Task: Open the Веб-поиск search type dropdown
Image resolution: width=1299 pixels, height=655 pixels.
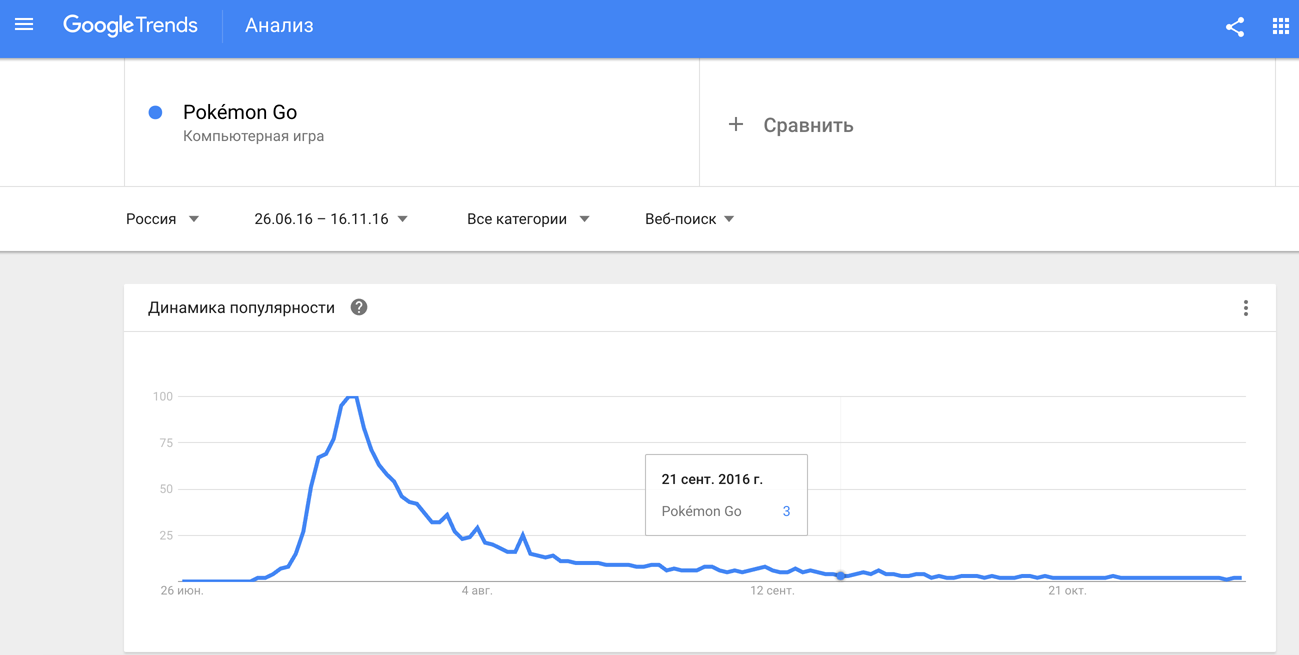Action: tap(690, 219)
